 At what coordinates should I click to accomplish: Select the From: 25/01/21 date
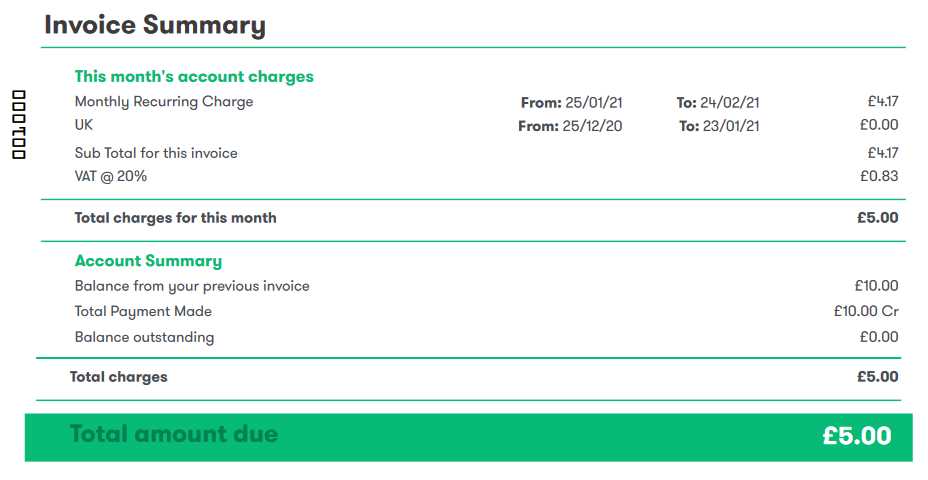point(572,102)
